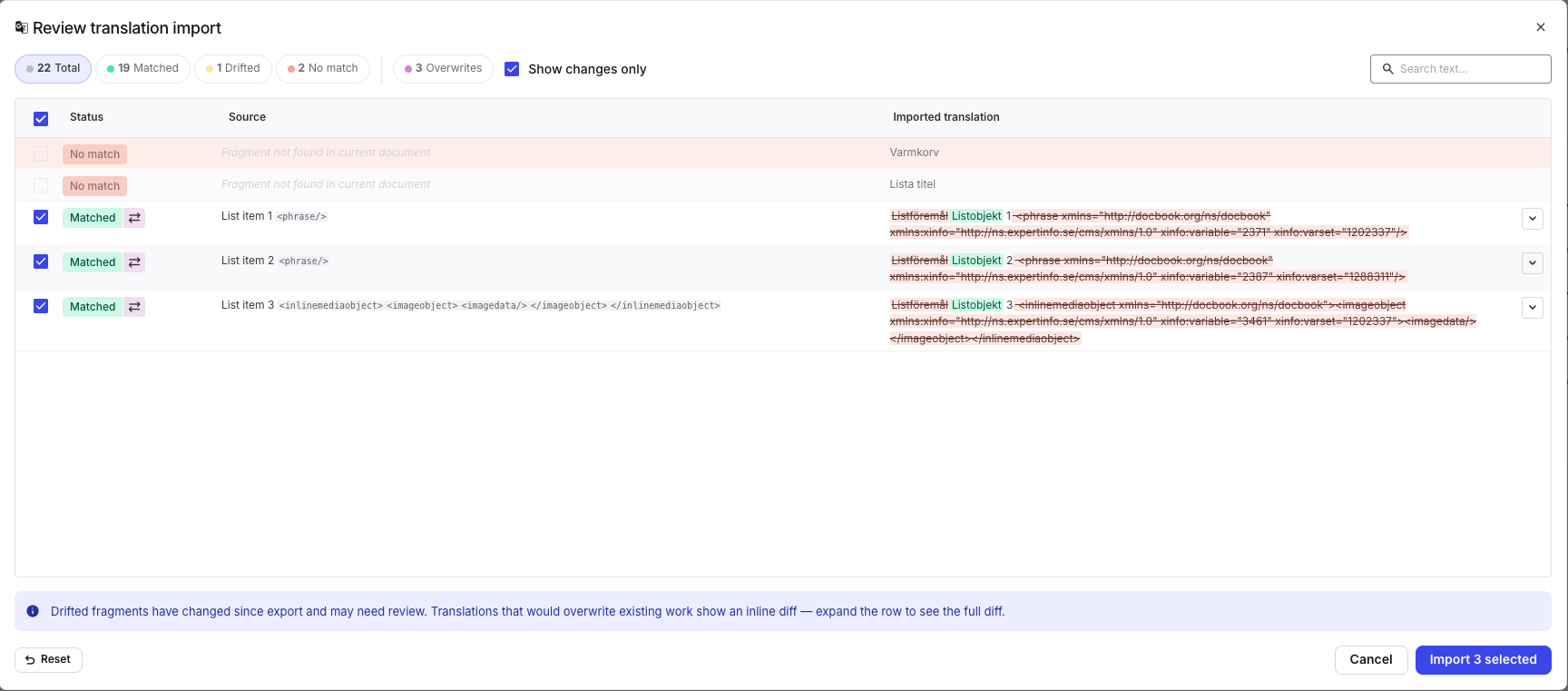The image size is (1568, 691).
Task: Close the Review translation import dialog
Action: 1541,27
